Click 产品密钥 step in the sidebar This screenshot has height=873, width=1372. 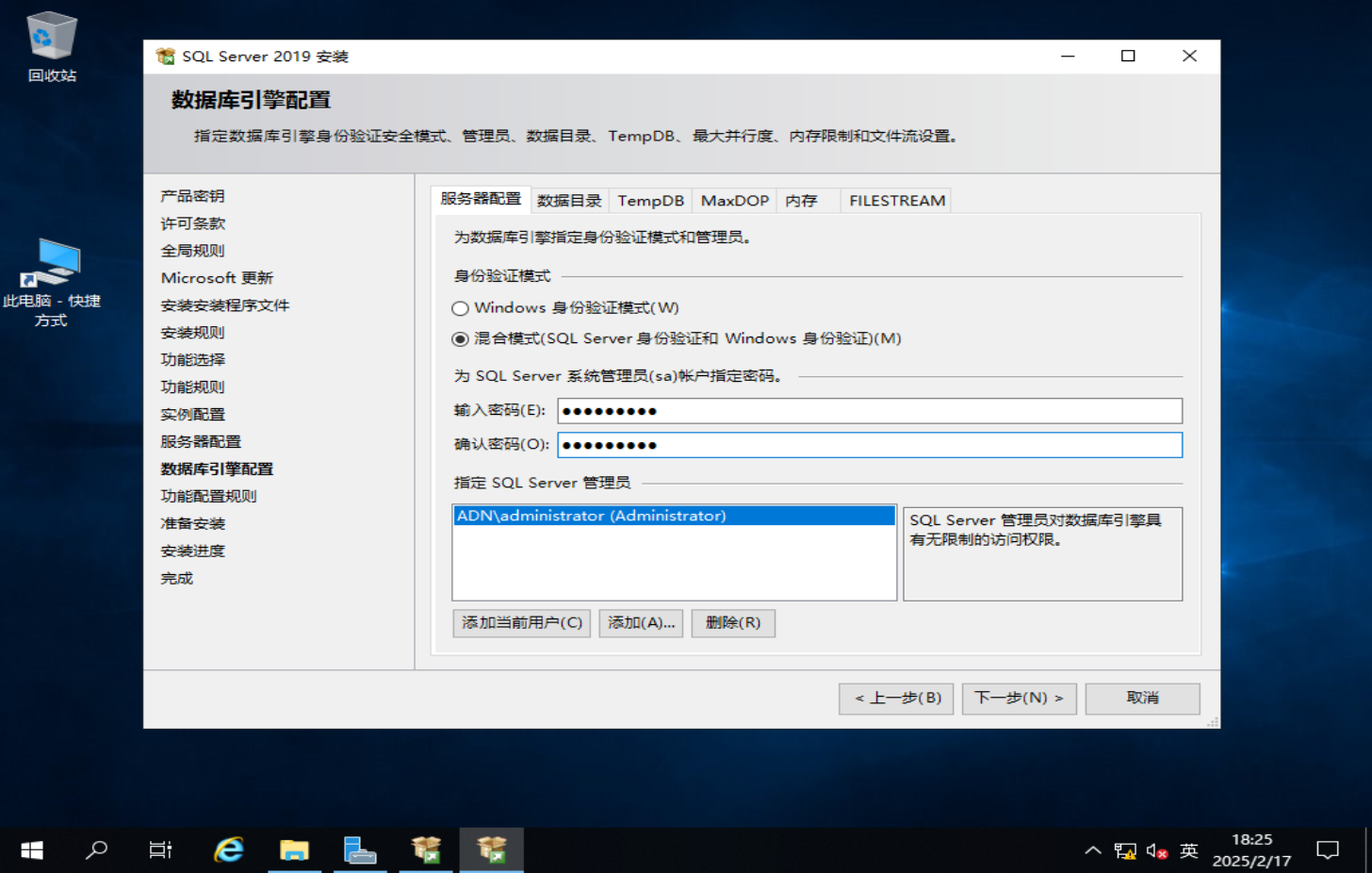click(x=192, y=196)
